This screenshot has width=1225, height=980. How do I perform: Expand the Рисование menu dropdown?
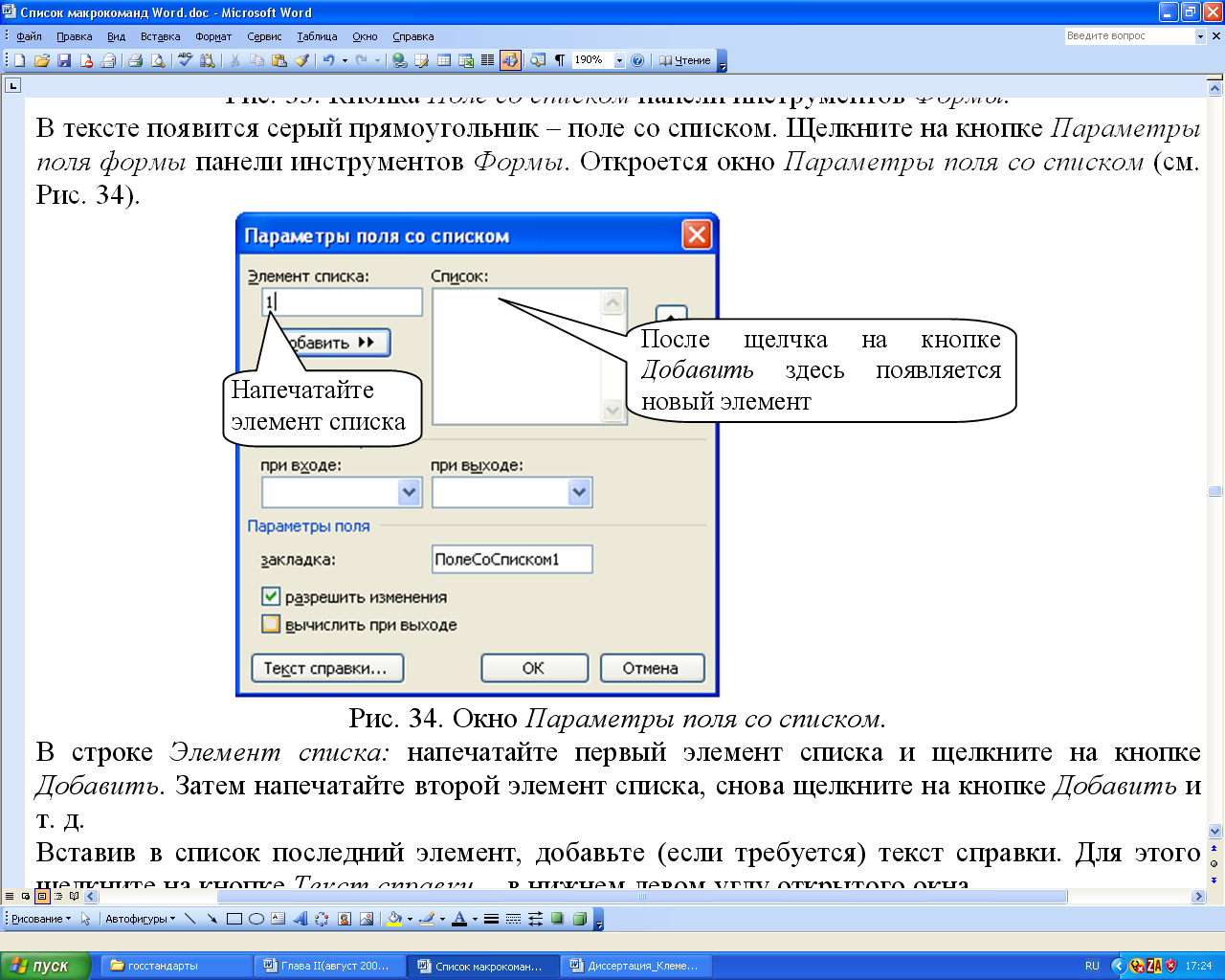click(41, 919)
